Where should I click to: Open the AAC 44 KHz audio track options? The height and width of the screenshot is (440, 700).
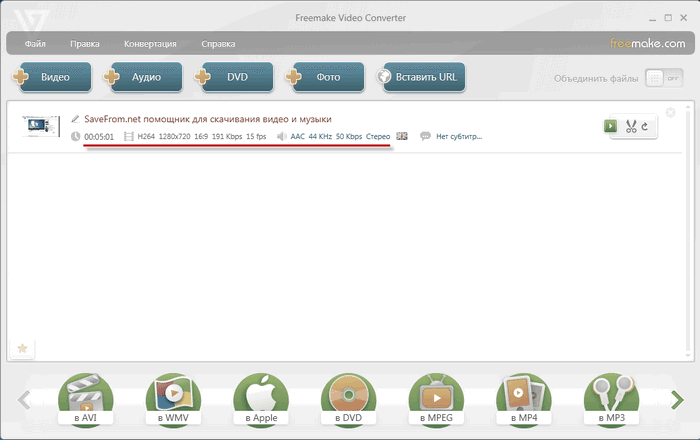click(340, 137)
